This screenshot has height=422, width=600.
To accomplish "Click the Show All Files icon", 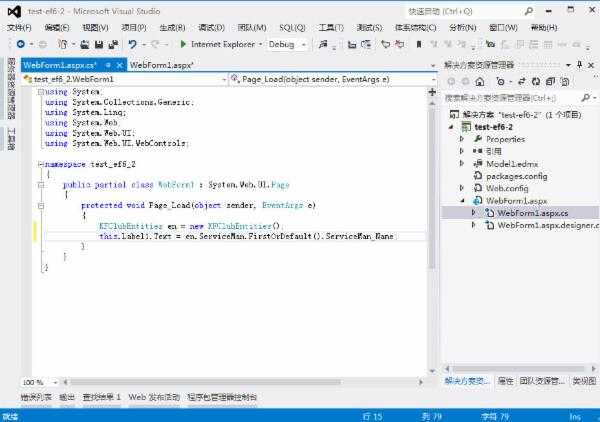I will pyautogui.click(x=565, y=81).
